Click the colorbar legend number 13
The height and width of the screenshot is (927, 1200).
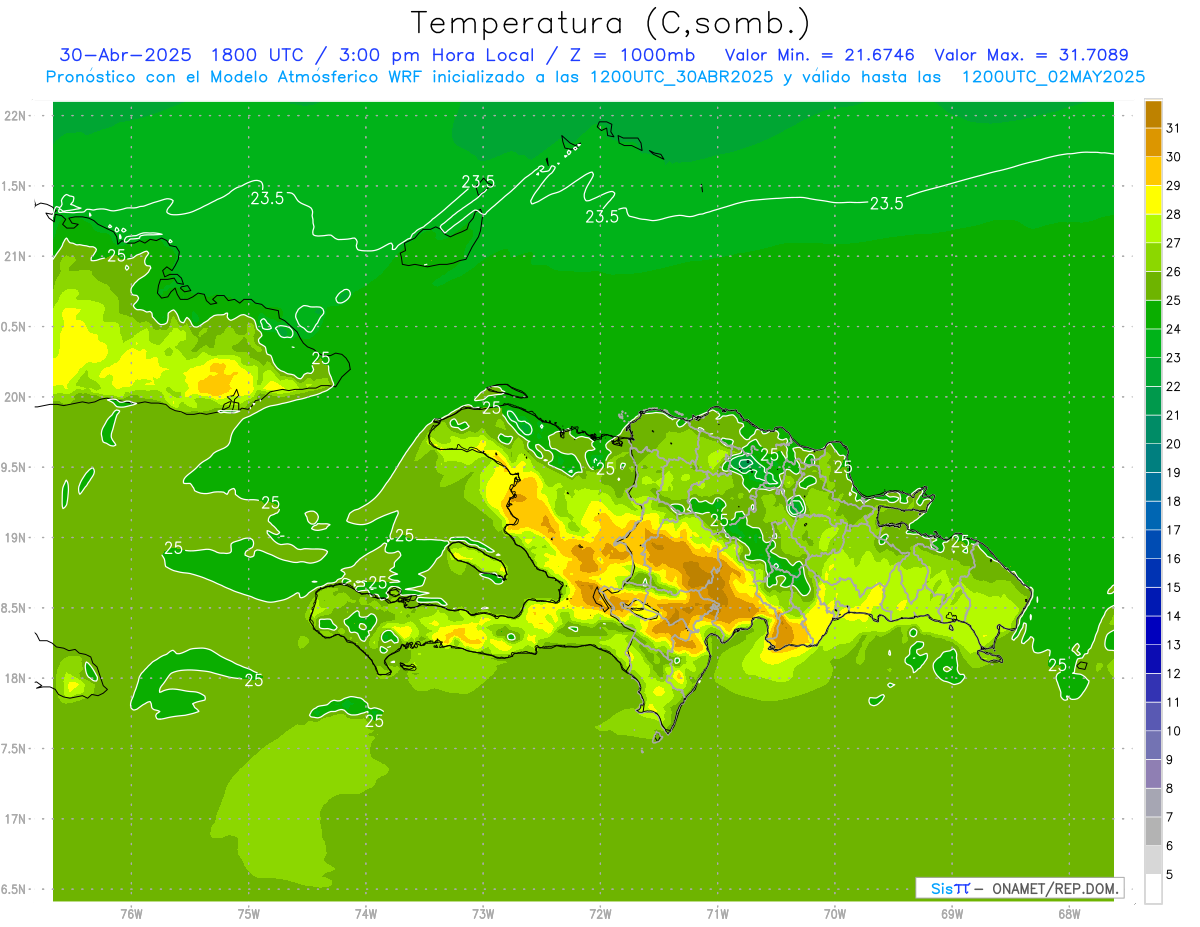pos(1174,645)
